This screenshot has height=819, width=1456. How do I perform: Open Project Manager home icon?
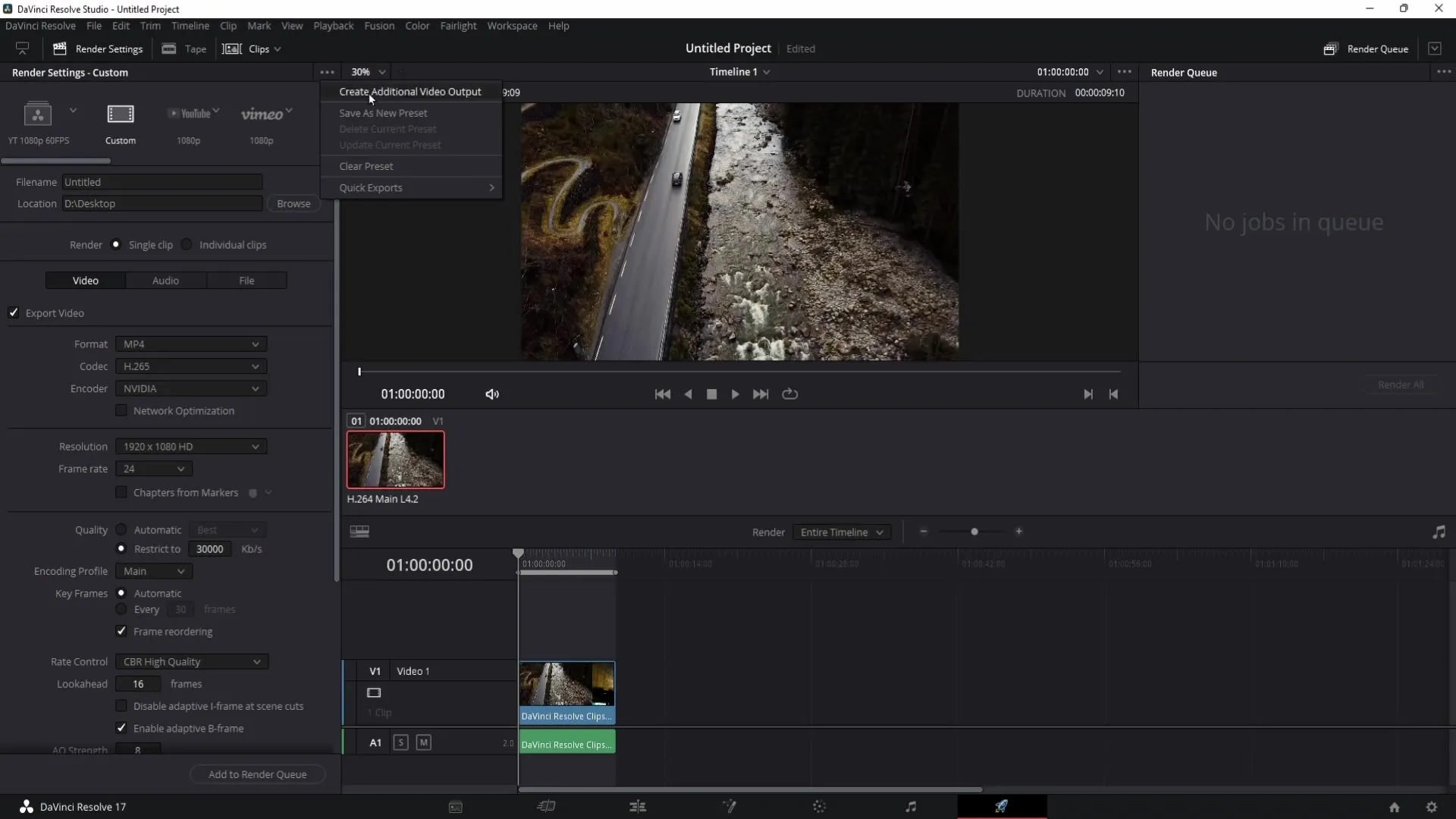pos(1395,808)
